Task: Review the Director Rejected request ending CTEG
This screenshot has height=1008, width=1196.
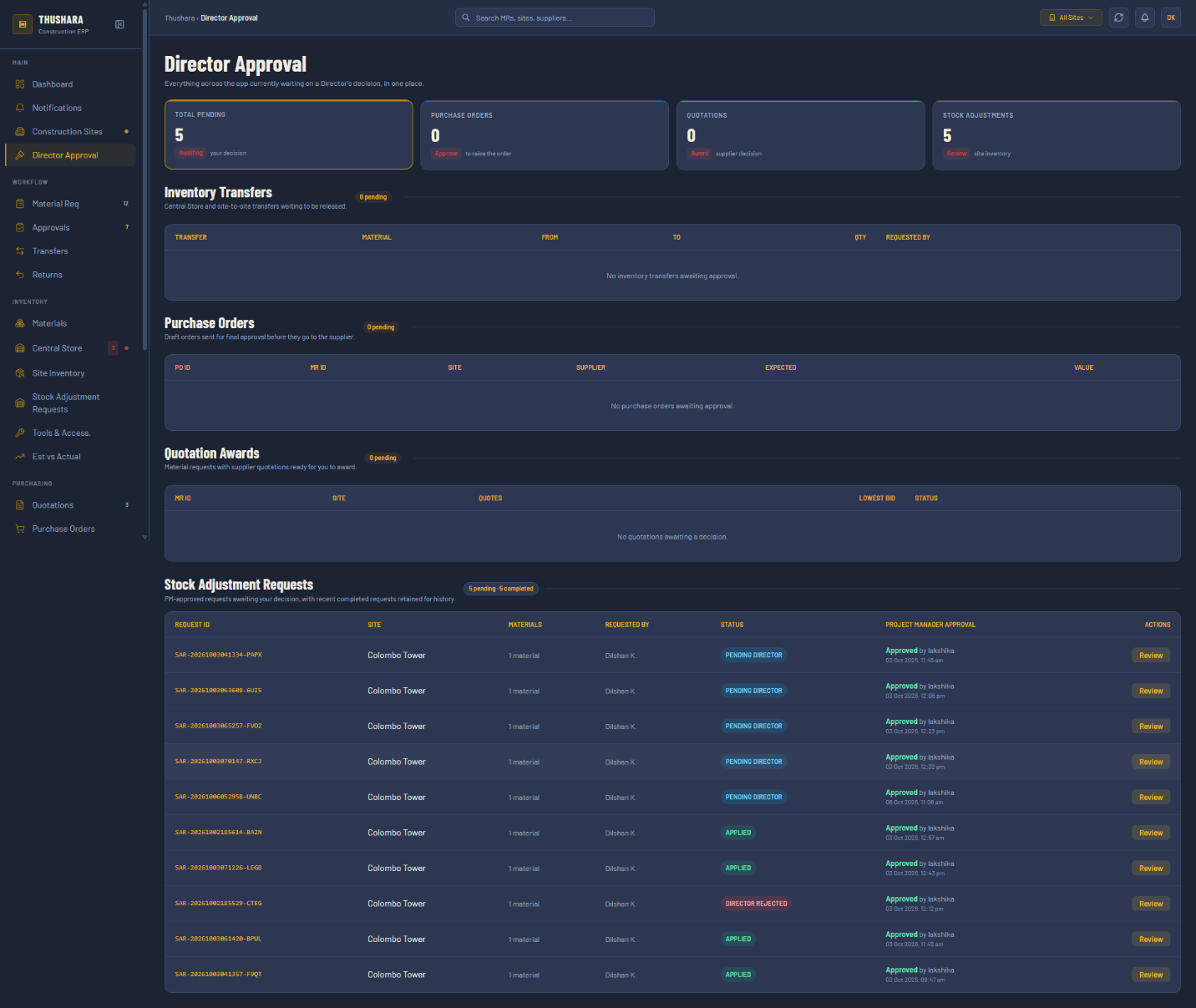Action: [1151, 904]
